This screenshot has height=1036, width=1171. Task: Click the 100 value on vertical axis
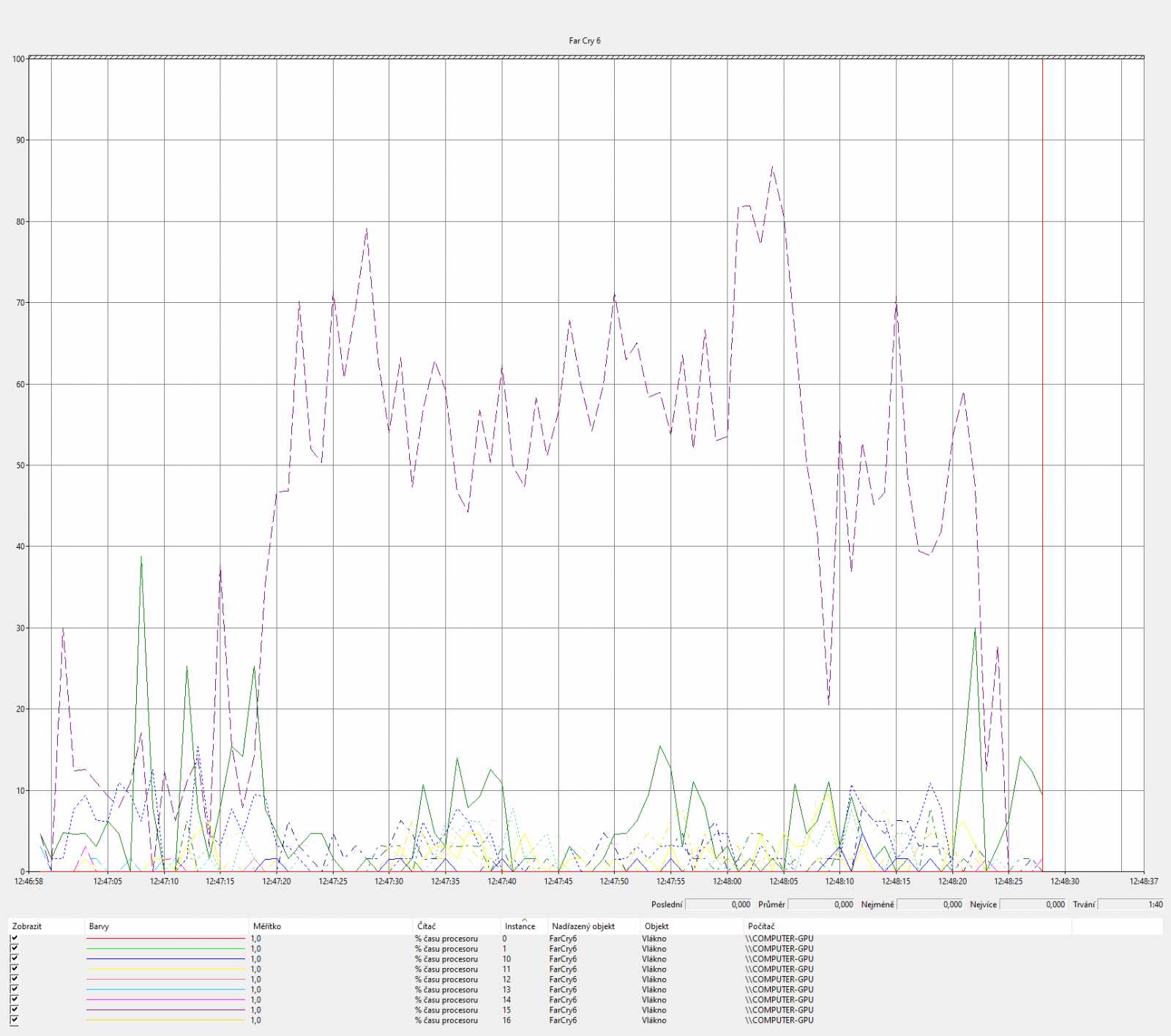18,59
